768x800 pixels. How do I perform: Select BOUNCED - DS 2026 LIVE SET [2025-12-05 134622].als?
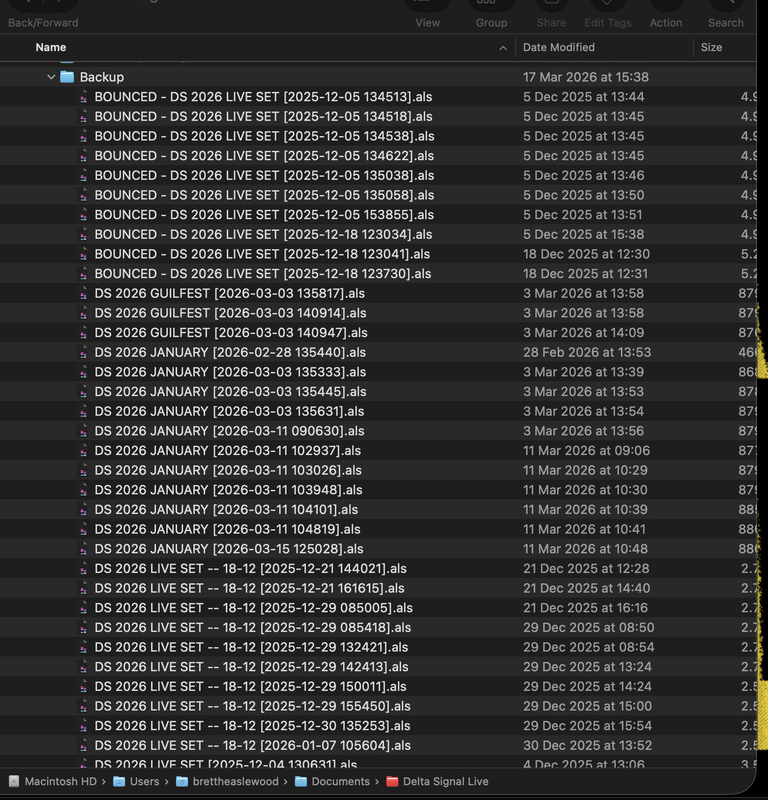click(263, 156)
